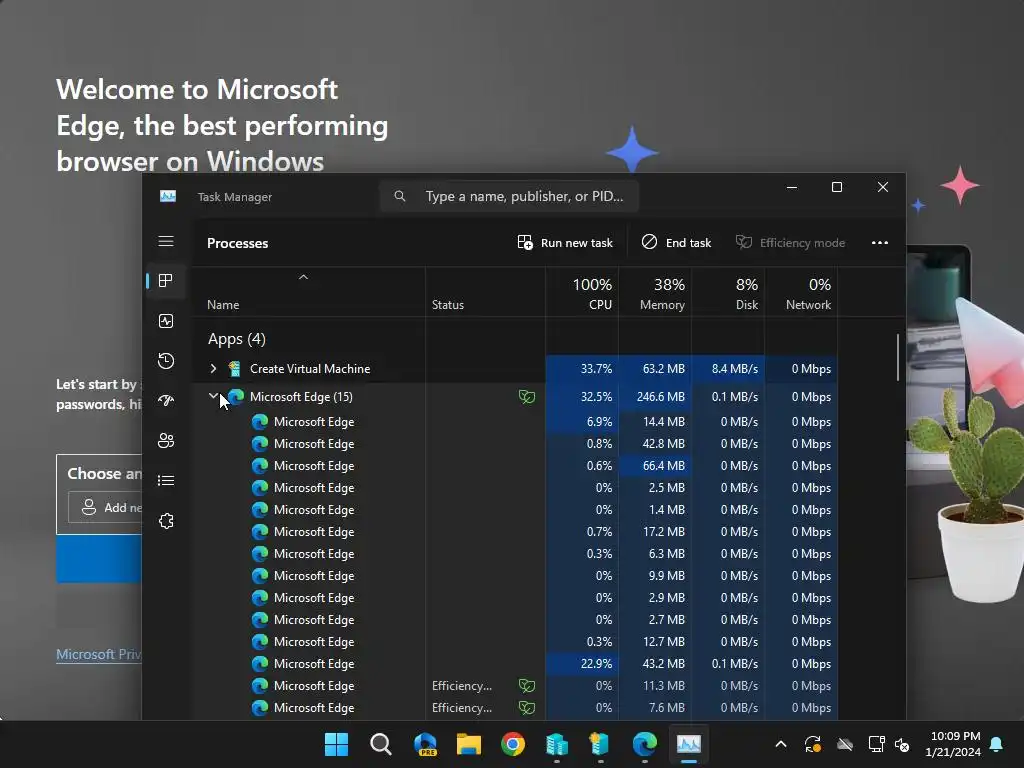This screenshot has width=1024, height=768.
Task: Sort by Disk column header
Action: 728,293
